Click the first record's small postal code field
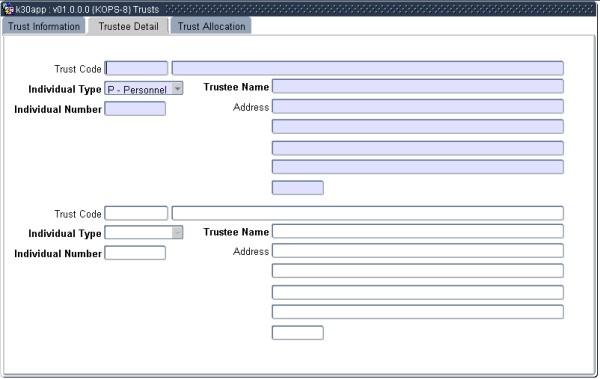The width and height of the screenshot is (600, 379). pyautogui.click(x=298, y=188)
